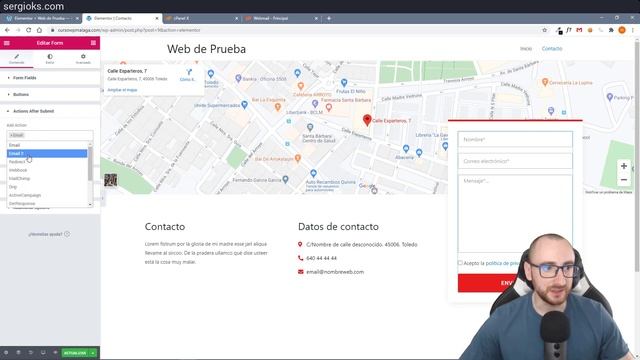The height and width of the screenshot is (360, 640).
Task: Open the Navigator layers icon
Action: coord(18,352)
